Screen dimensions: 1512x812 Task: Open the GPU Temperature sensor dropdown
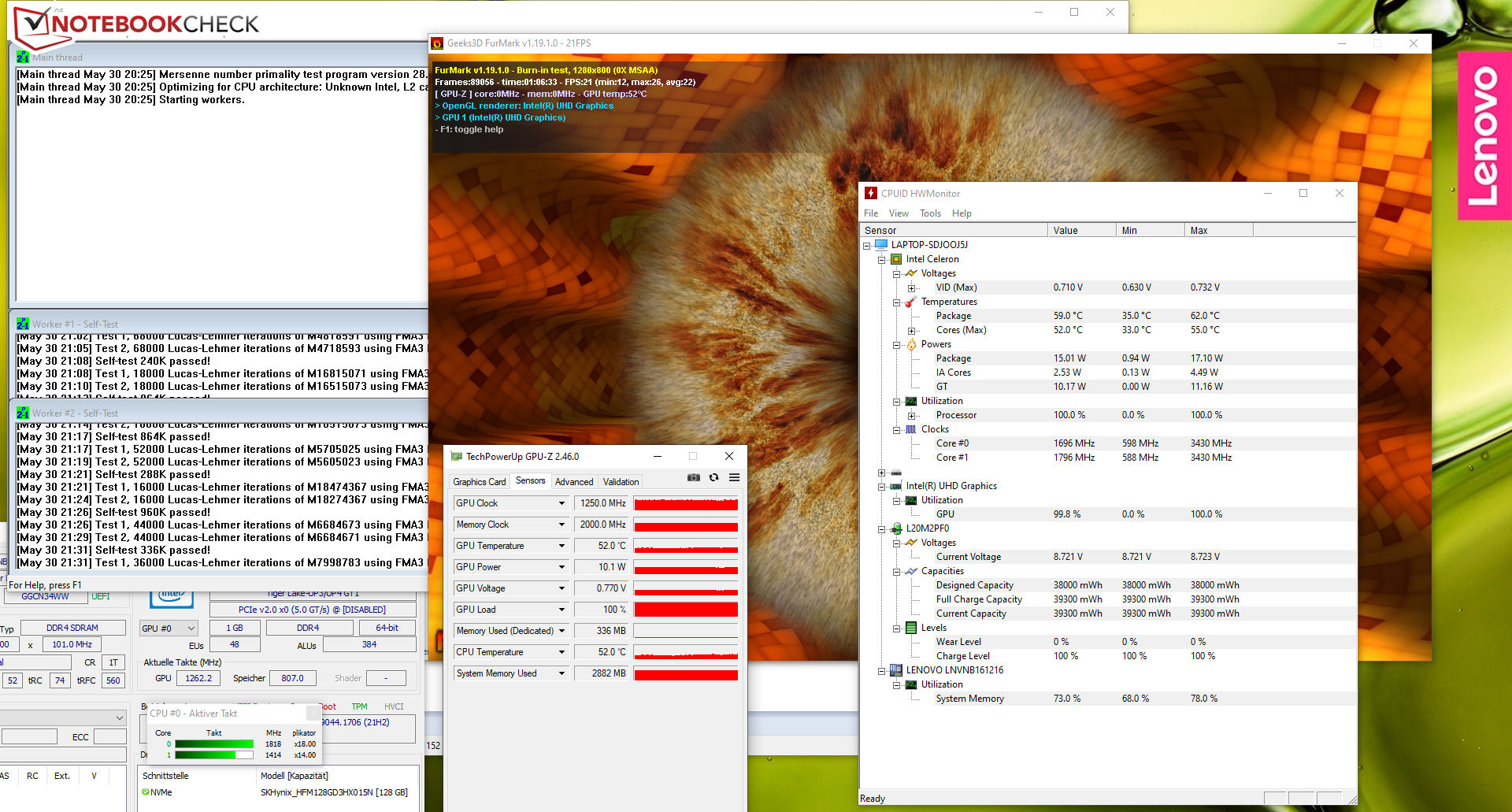561,546
